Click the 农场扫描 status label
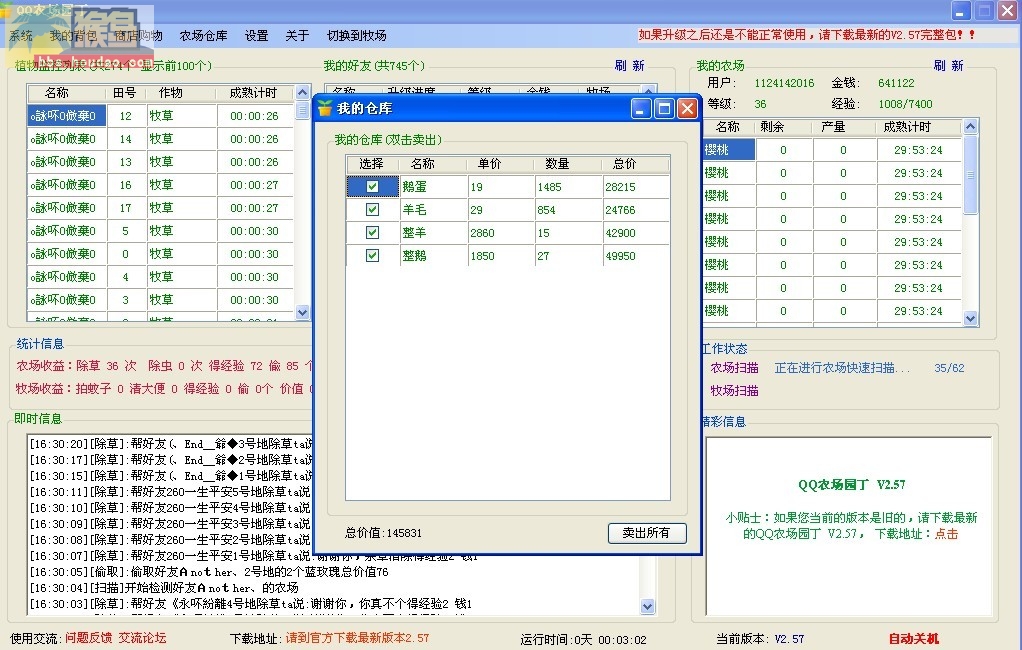 click(x=735, y=368)
